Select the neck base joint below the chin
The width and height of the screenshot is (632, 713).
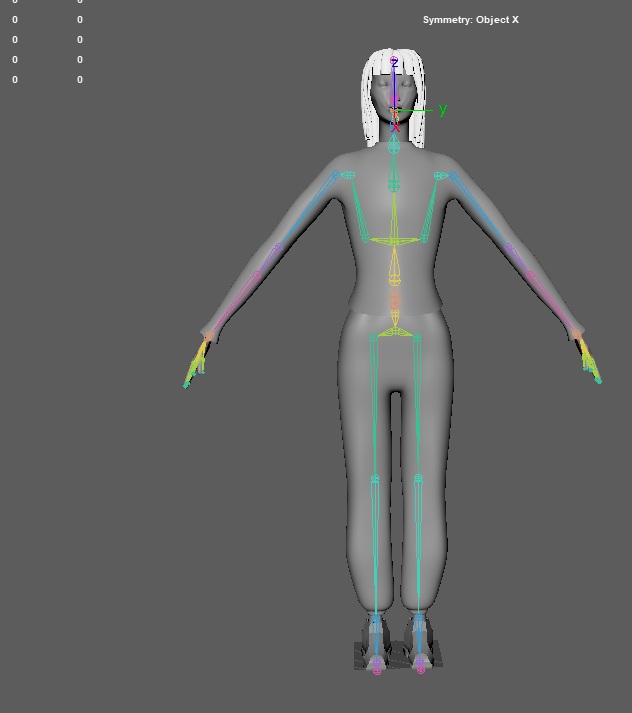click(394, 146)
